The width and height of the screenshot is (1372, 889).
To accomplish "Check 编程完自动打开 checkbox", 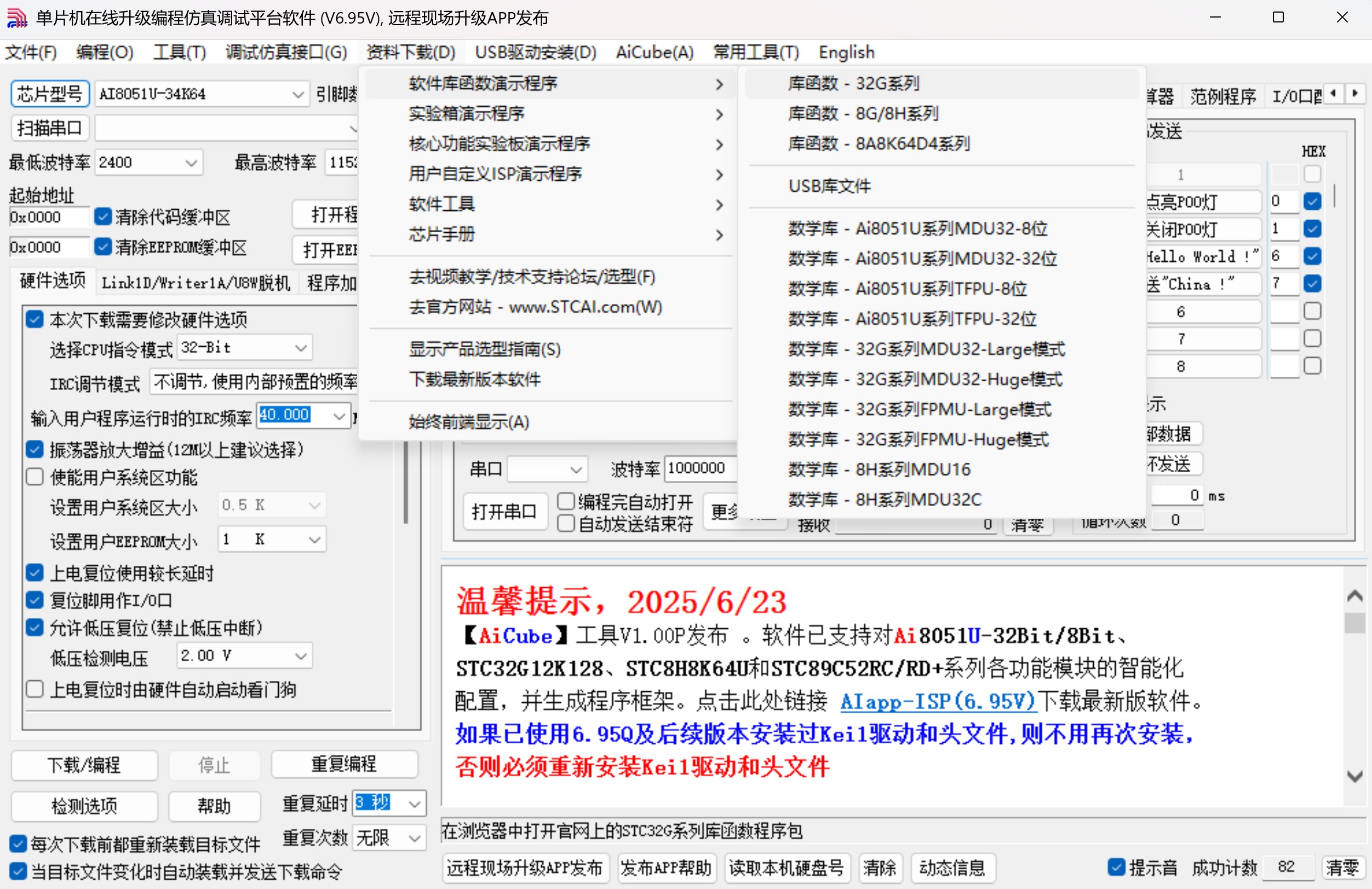I will 566,501.
